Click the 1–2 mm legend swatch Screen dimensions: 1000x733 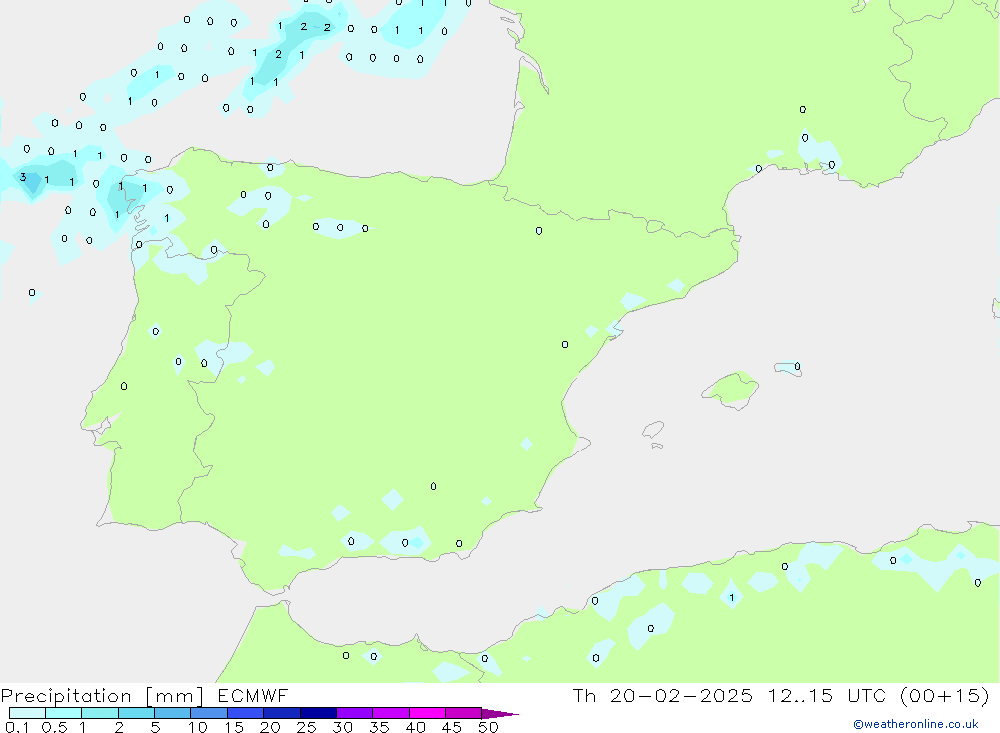(100, 713)
